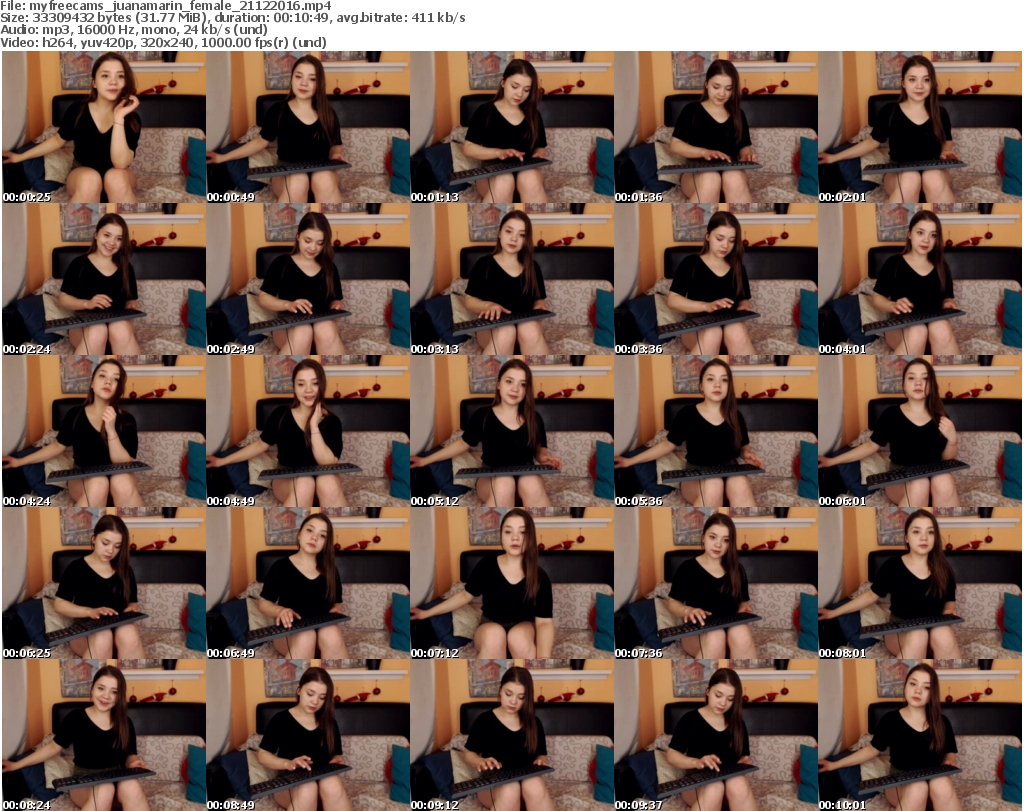
Task: Click the Size and duration info line
Action: point(232,18)
